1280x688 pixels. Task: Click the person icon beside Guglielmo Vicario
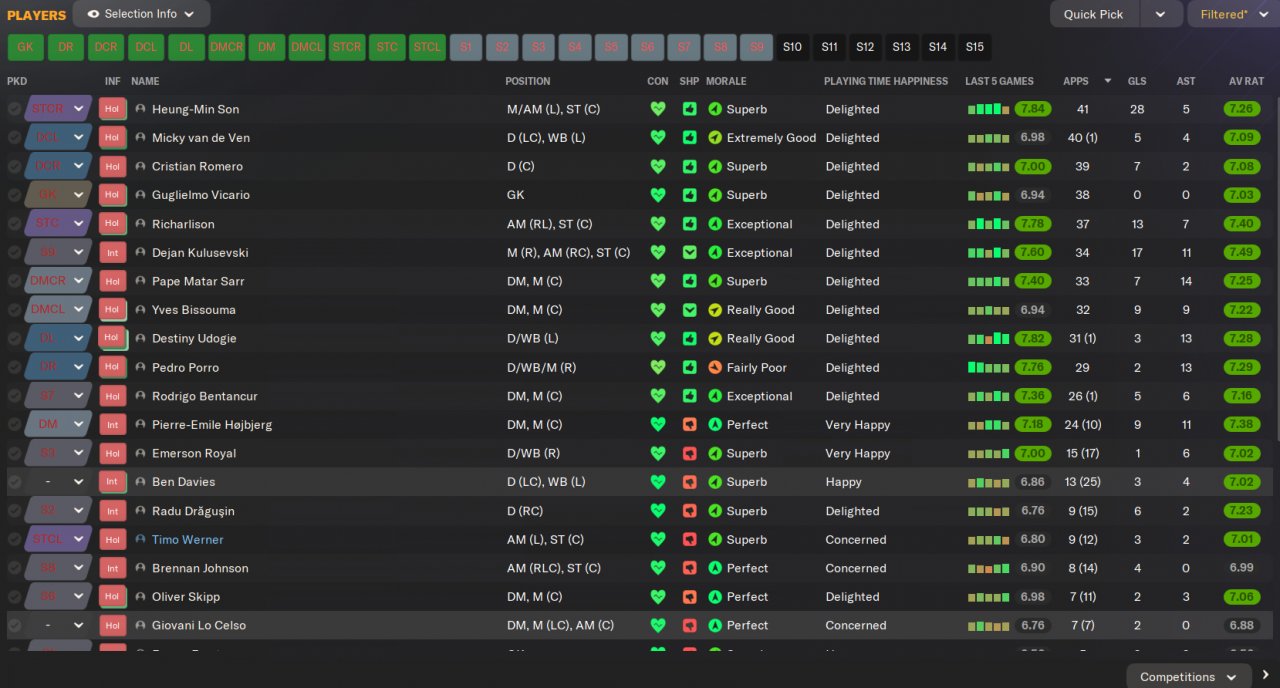click(140, 195)
